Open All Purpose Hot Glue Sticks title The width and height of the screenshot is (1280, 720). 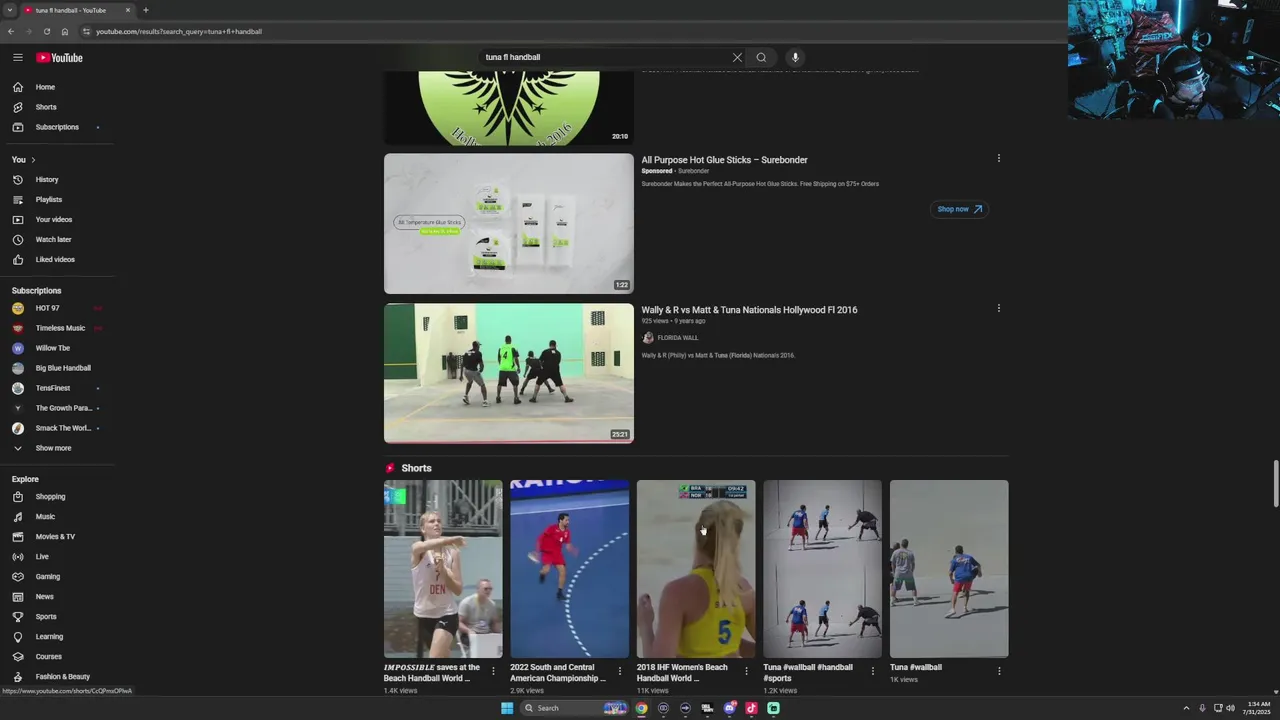click(x=724, y=160)
